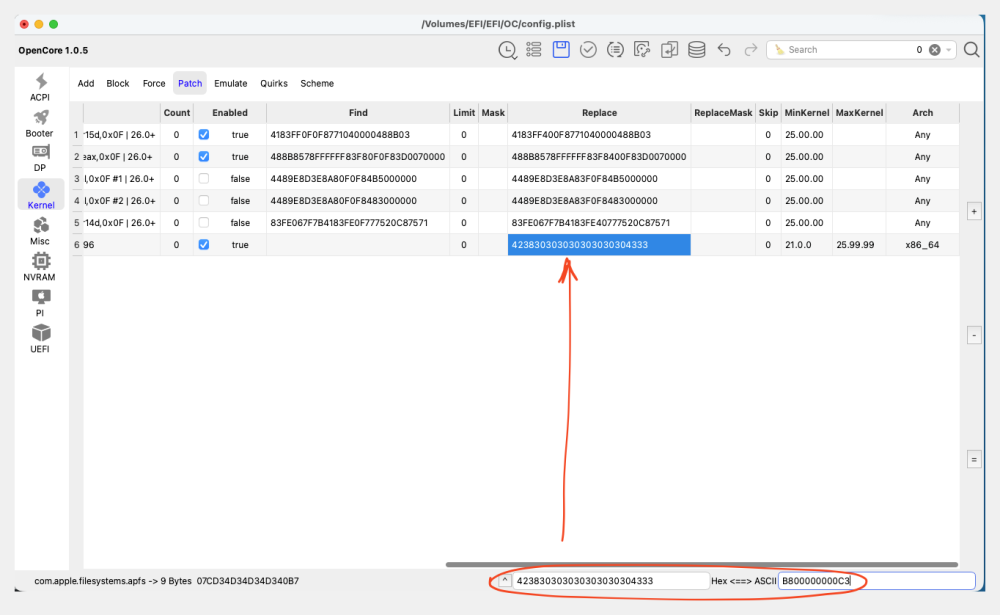The width and height of the screenshot is (1000, 615).
Task: Select highlighted Replace cell 423830303030303030304333
Action: 599,244
